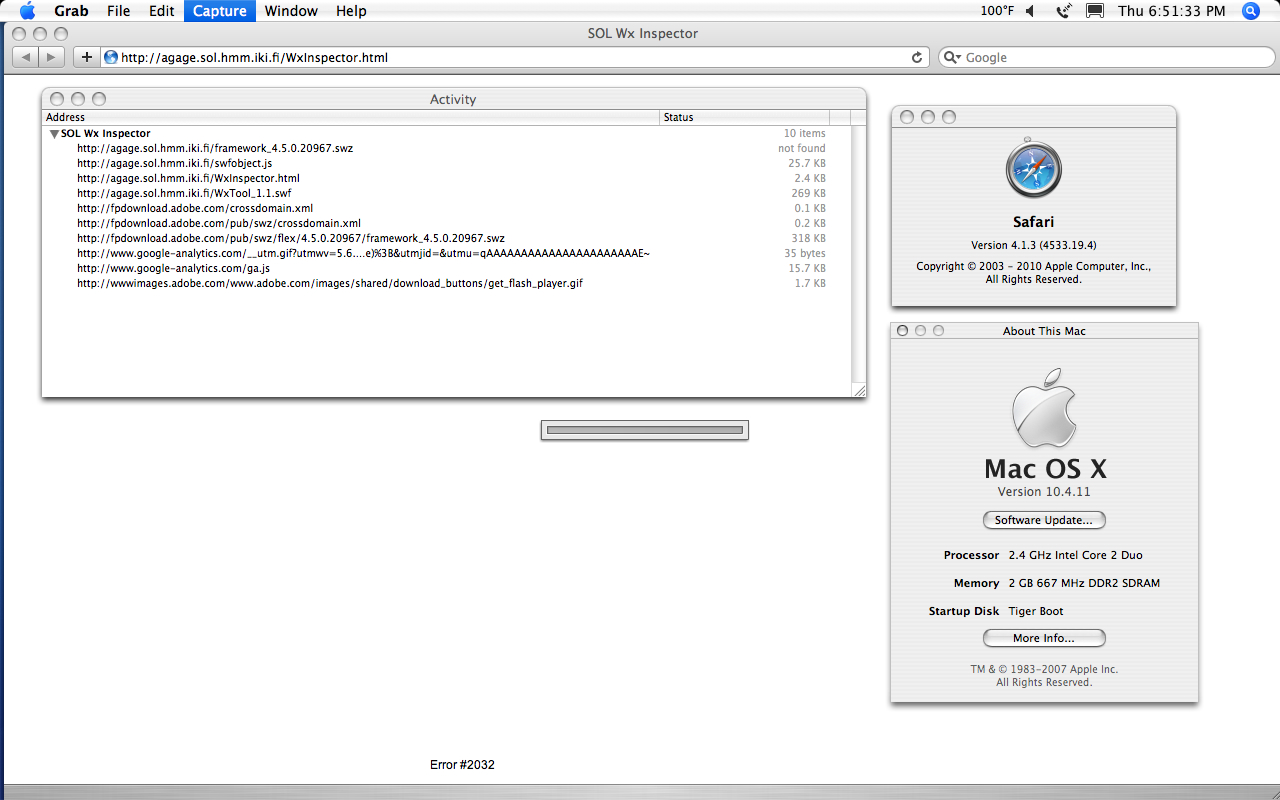
Task: Click the menu bar clock Thu 6:51:33 PM
Action: (x=1171, y=11)
